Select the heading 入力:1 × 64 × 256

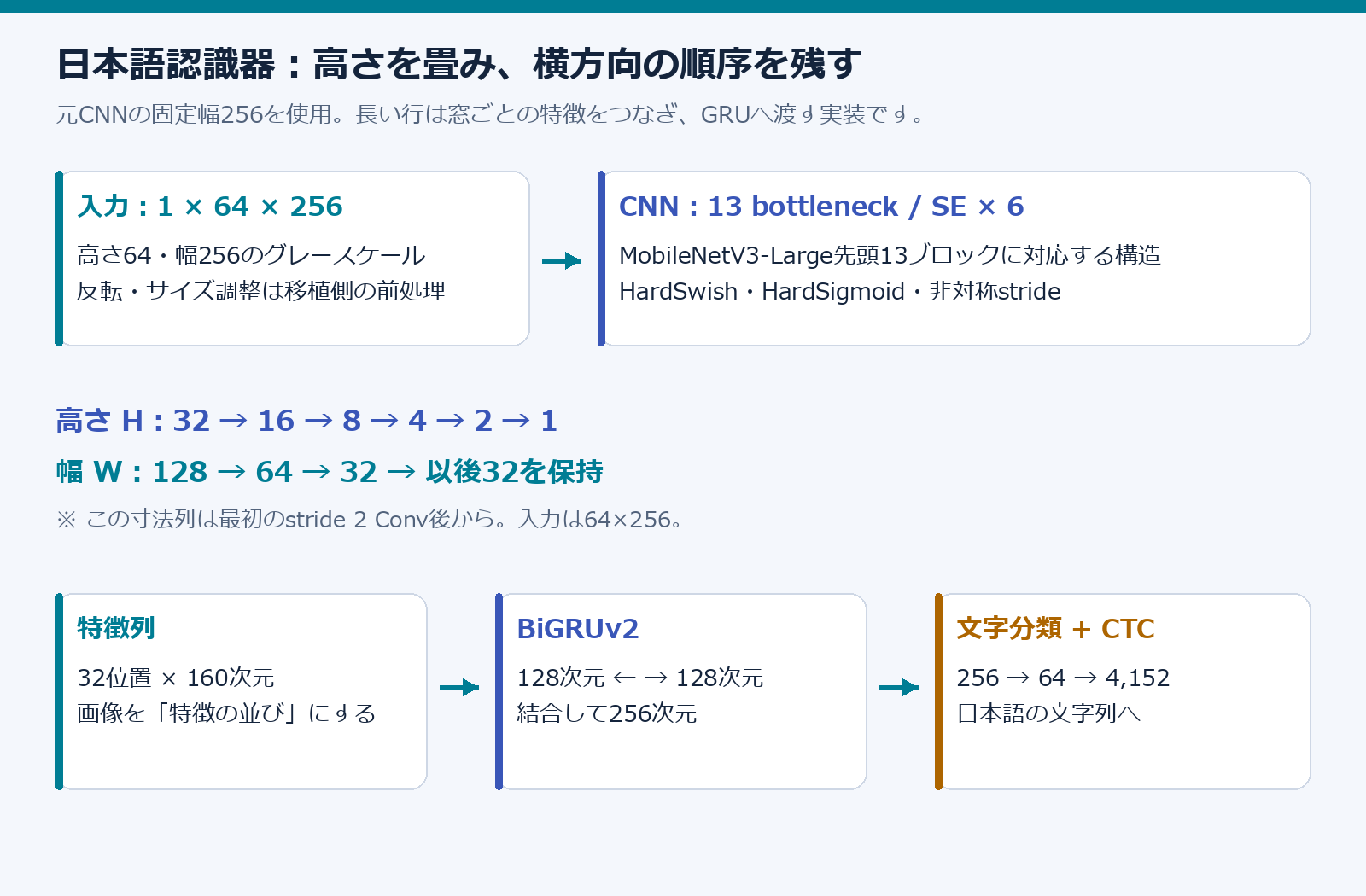210,207
